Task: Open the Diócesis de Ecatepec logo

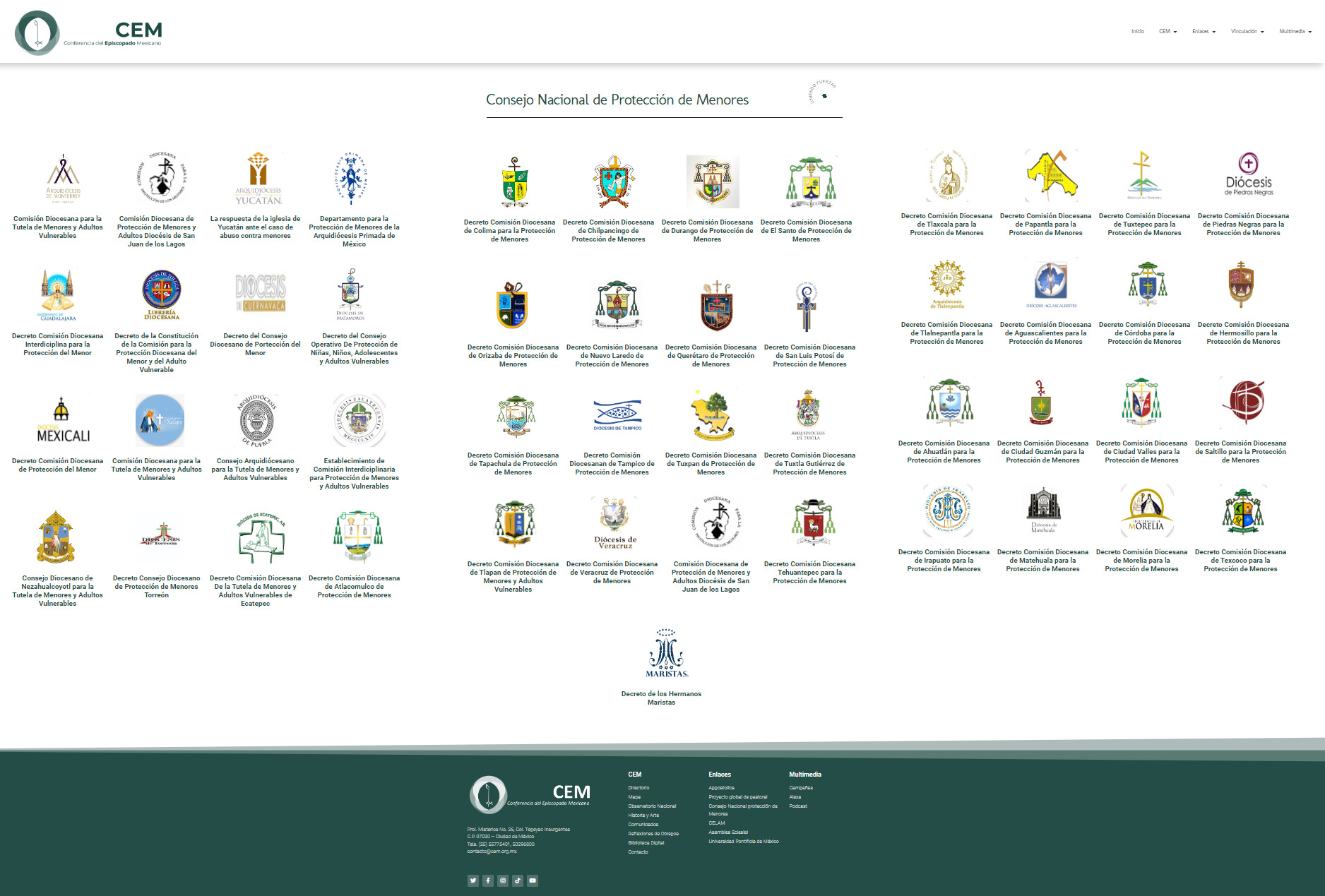Action: click(261, 538)
